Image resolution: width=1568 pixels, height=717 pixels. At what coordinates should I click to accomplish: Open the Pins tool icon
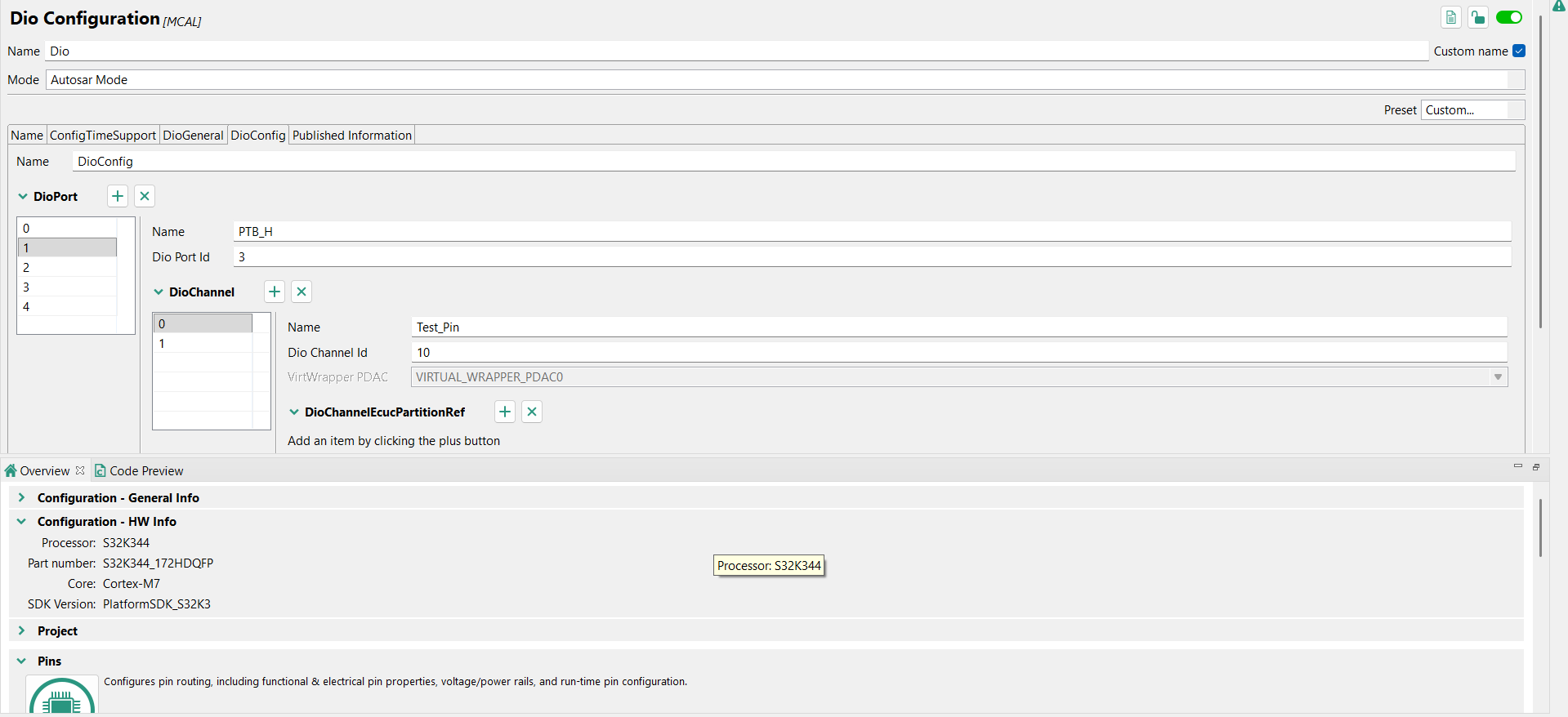coord(61,697)
